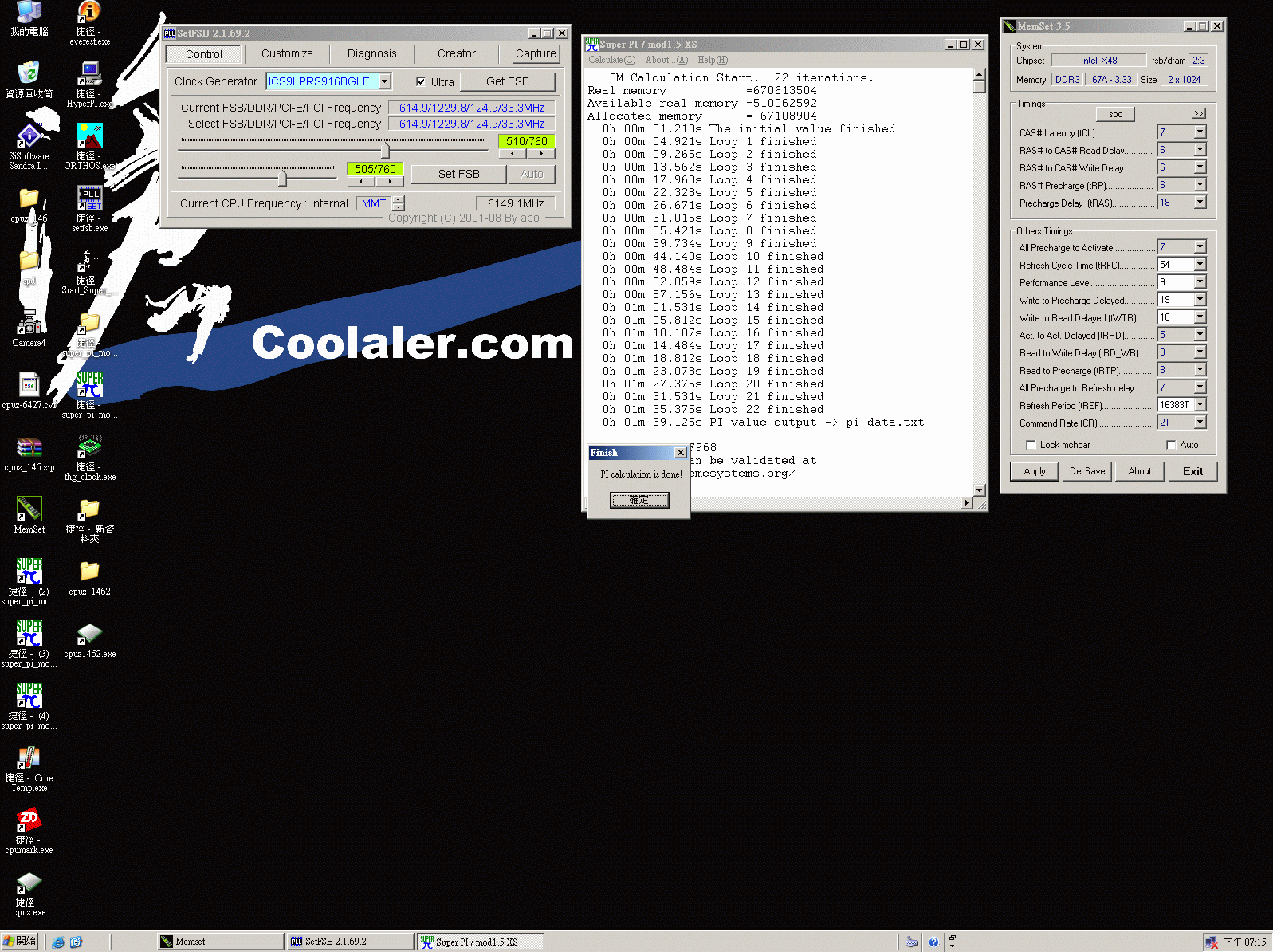
Task: Open the About menu in Super PI
Action: click(x=666, y=60)
